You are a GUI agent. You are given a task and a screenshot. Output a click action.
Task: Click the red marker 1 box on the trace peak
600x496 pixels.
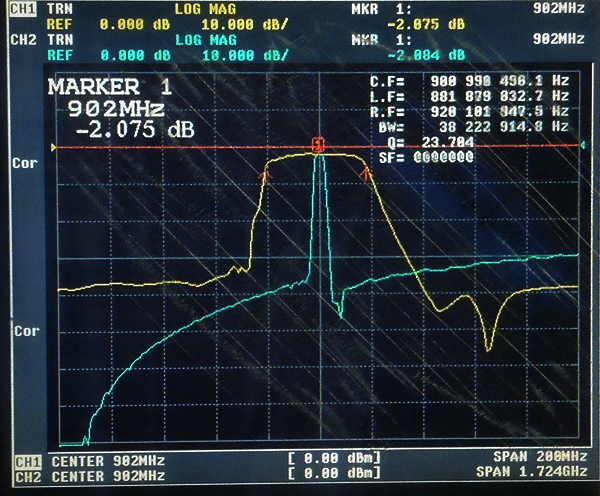[318, 145]
